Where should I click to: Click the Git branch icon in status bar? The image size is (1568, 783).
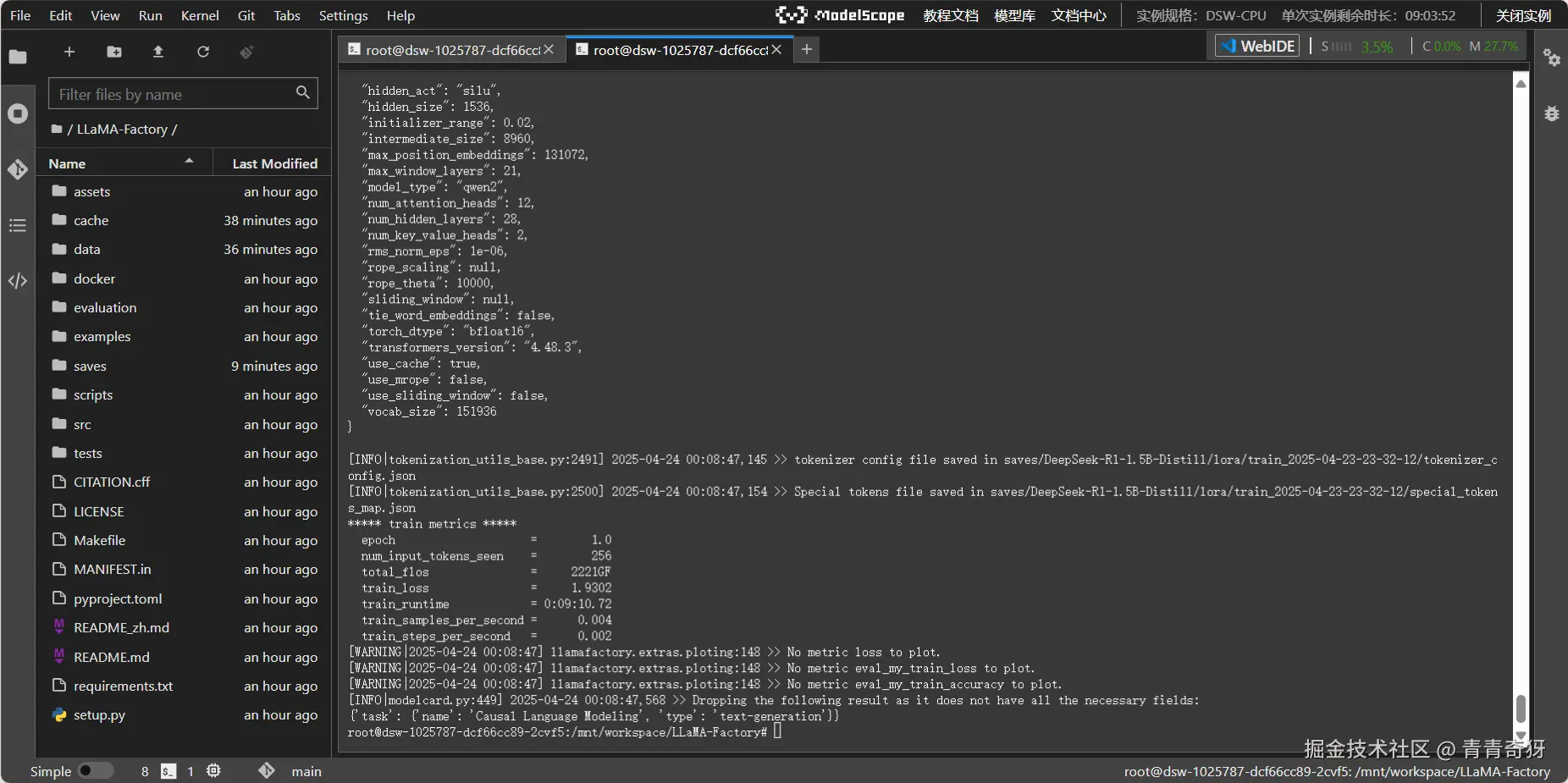tap(267, 770)
